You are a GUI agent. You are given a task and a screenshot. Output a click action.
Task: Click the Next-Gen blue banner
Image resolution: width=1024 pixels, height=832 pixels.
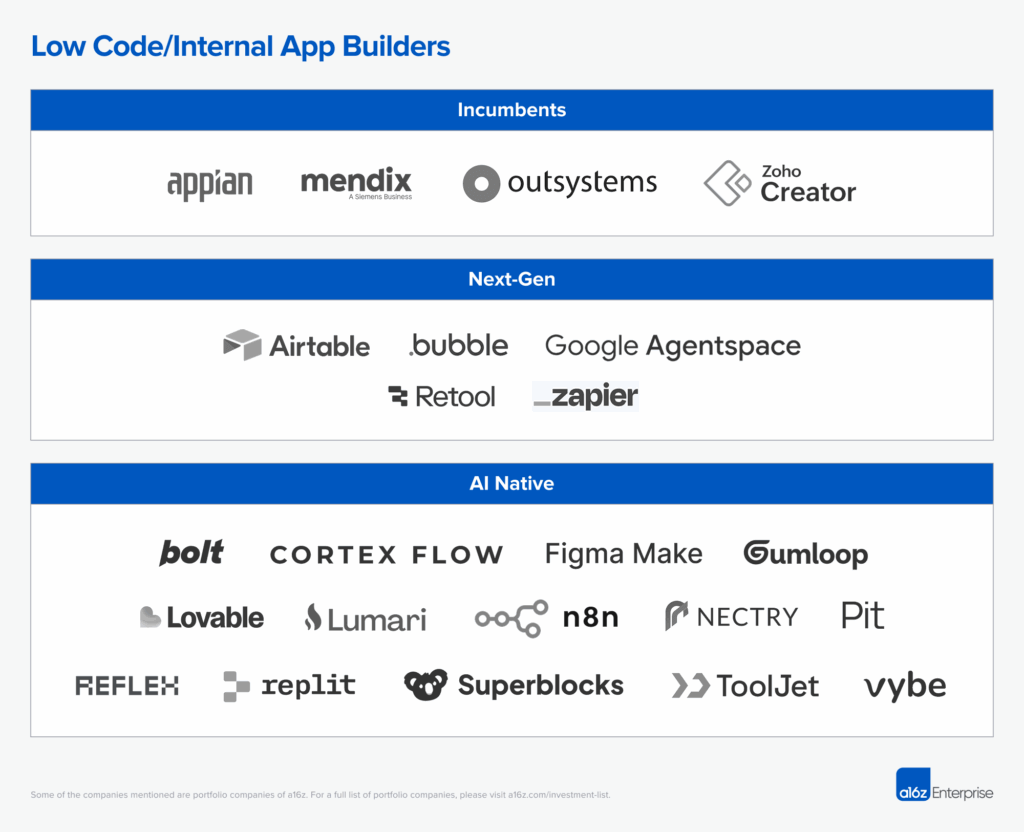pos(511,279)
